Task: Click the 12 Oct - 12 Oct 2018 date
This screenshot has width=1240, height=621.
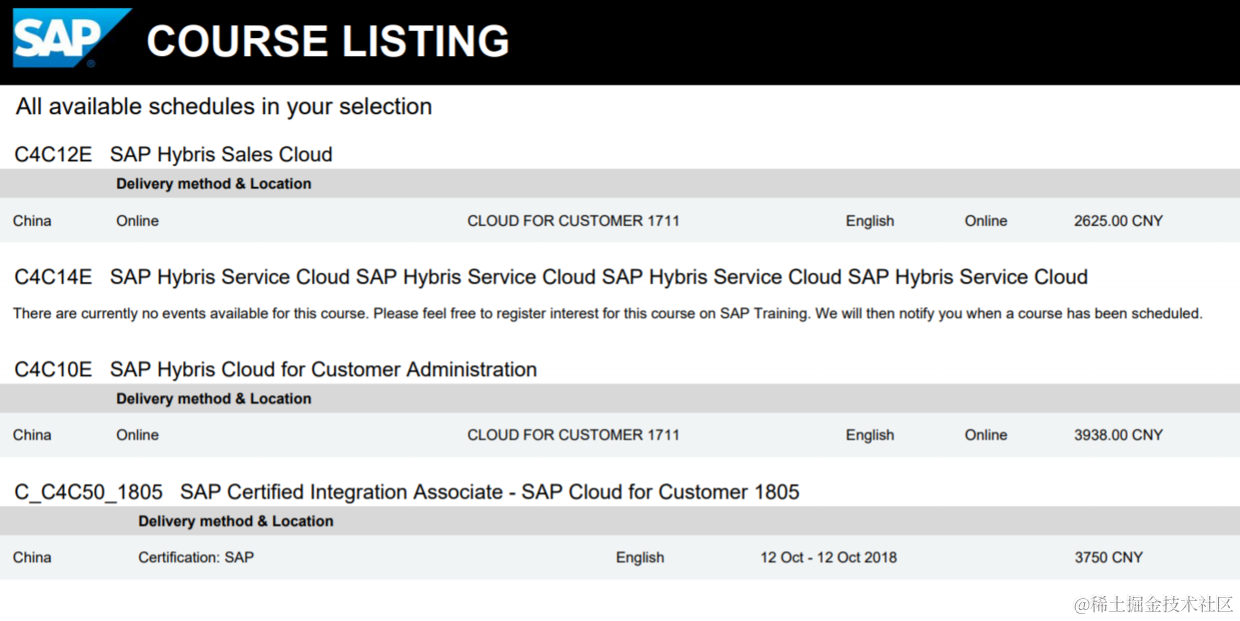Action: (828, 558)
